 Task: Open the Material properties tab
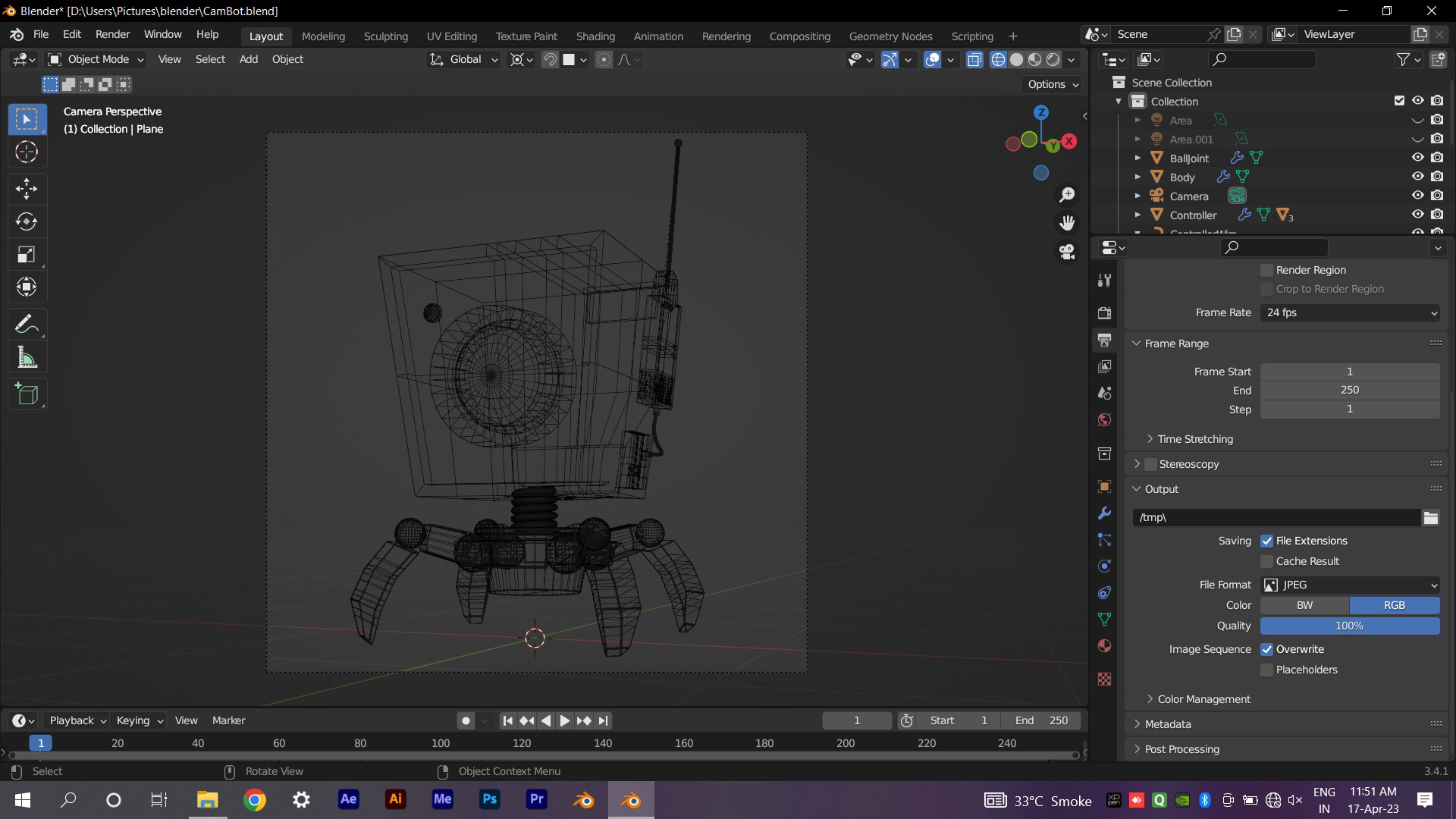coord(1104,646)
